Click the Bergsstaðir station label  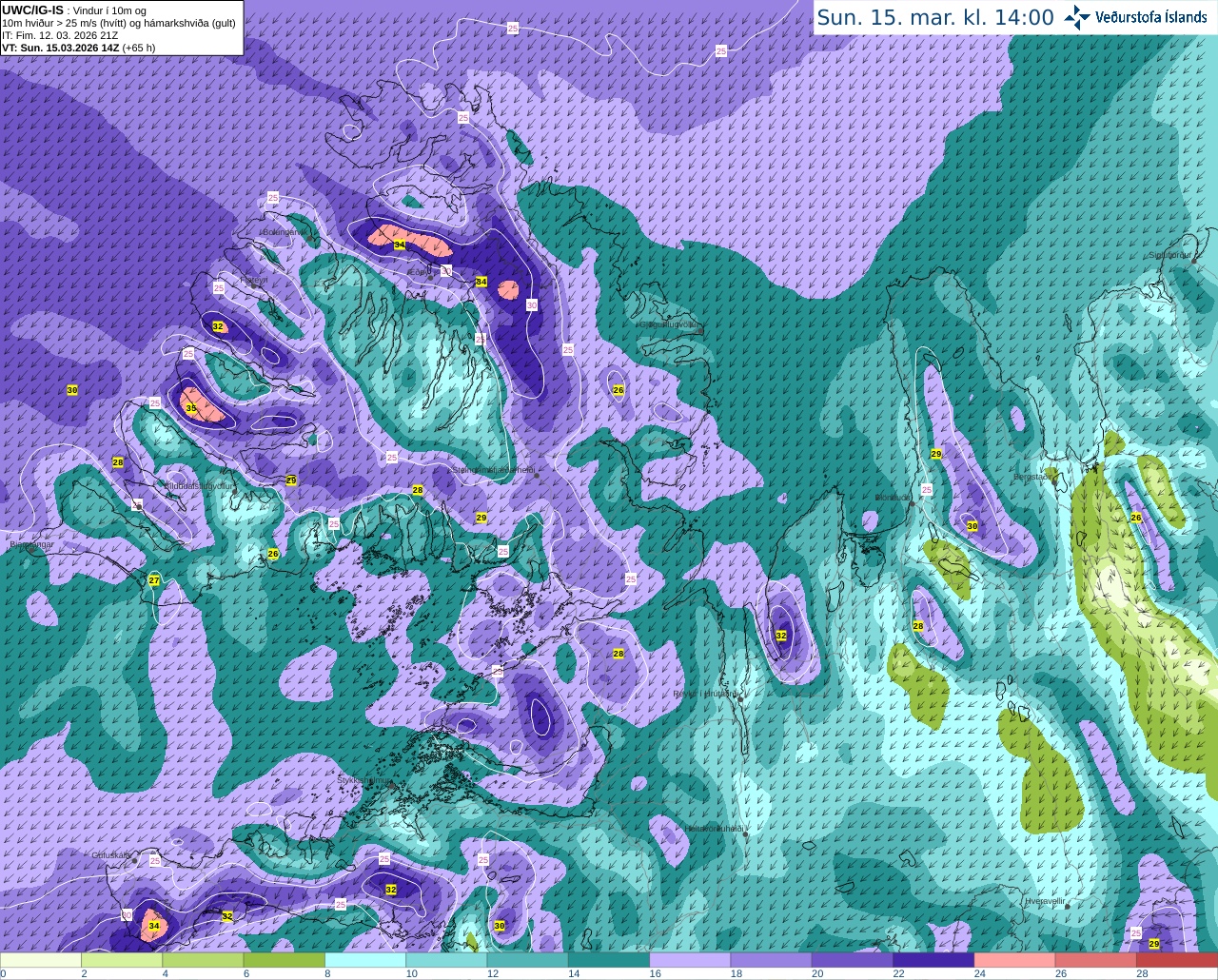(1034, 477)
